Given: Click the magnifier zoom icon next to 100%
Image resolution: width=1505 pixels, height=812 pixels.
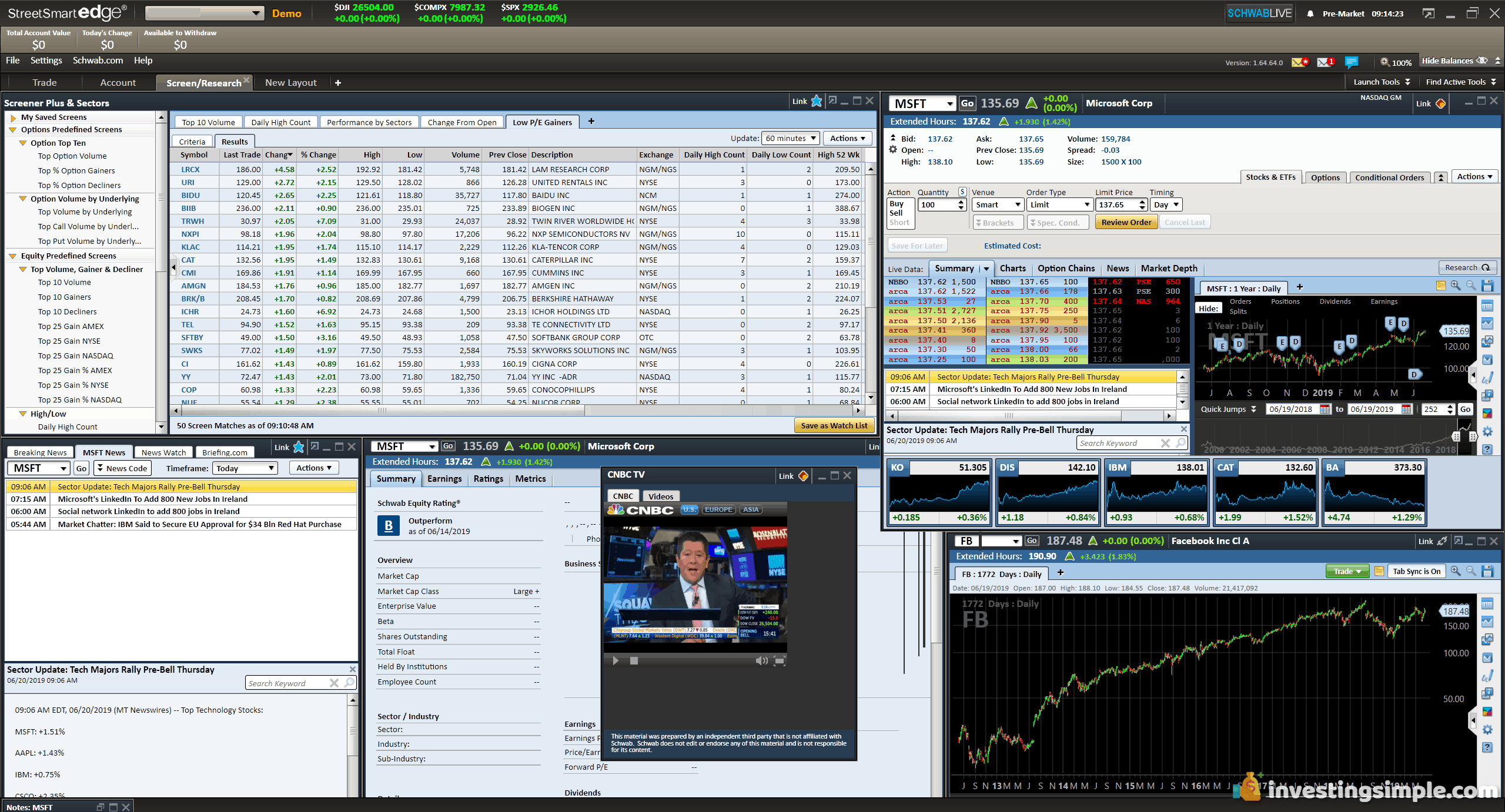Looking at the screenshot, I should pos(1384,62).
